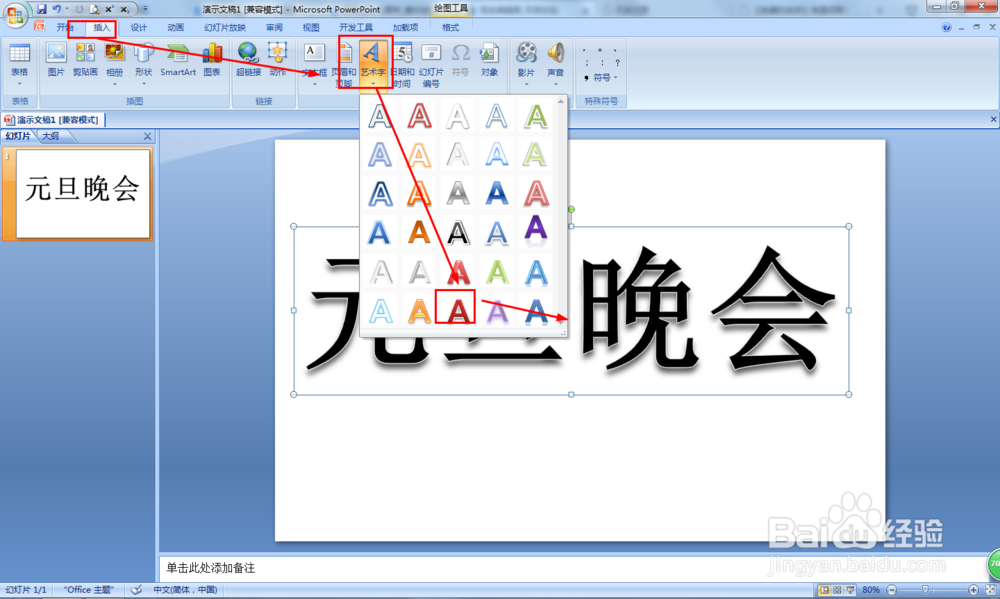
Task: Expand the undo history dropdown arrow
Action: (67, 9)
